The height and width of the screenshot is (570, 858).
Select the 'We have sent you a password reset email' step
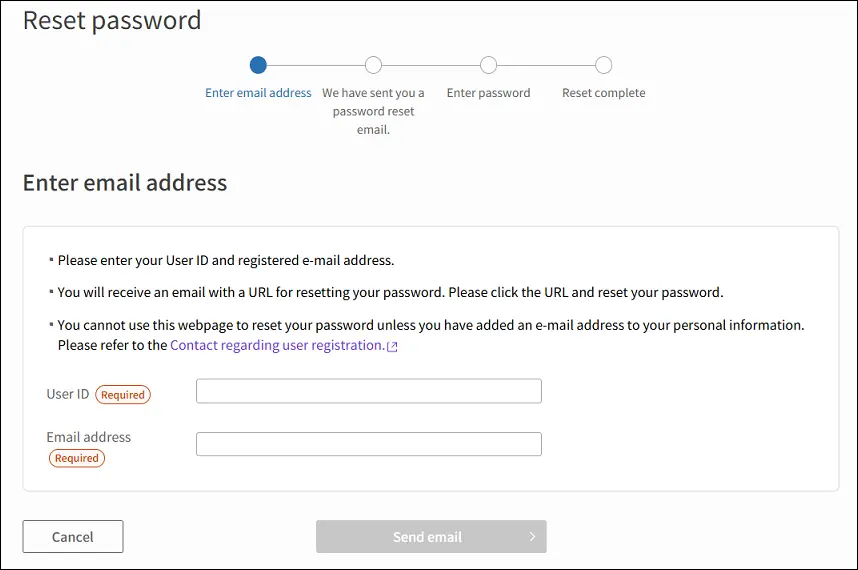[373, 111]
